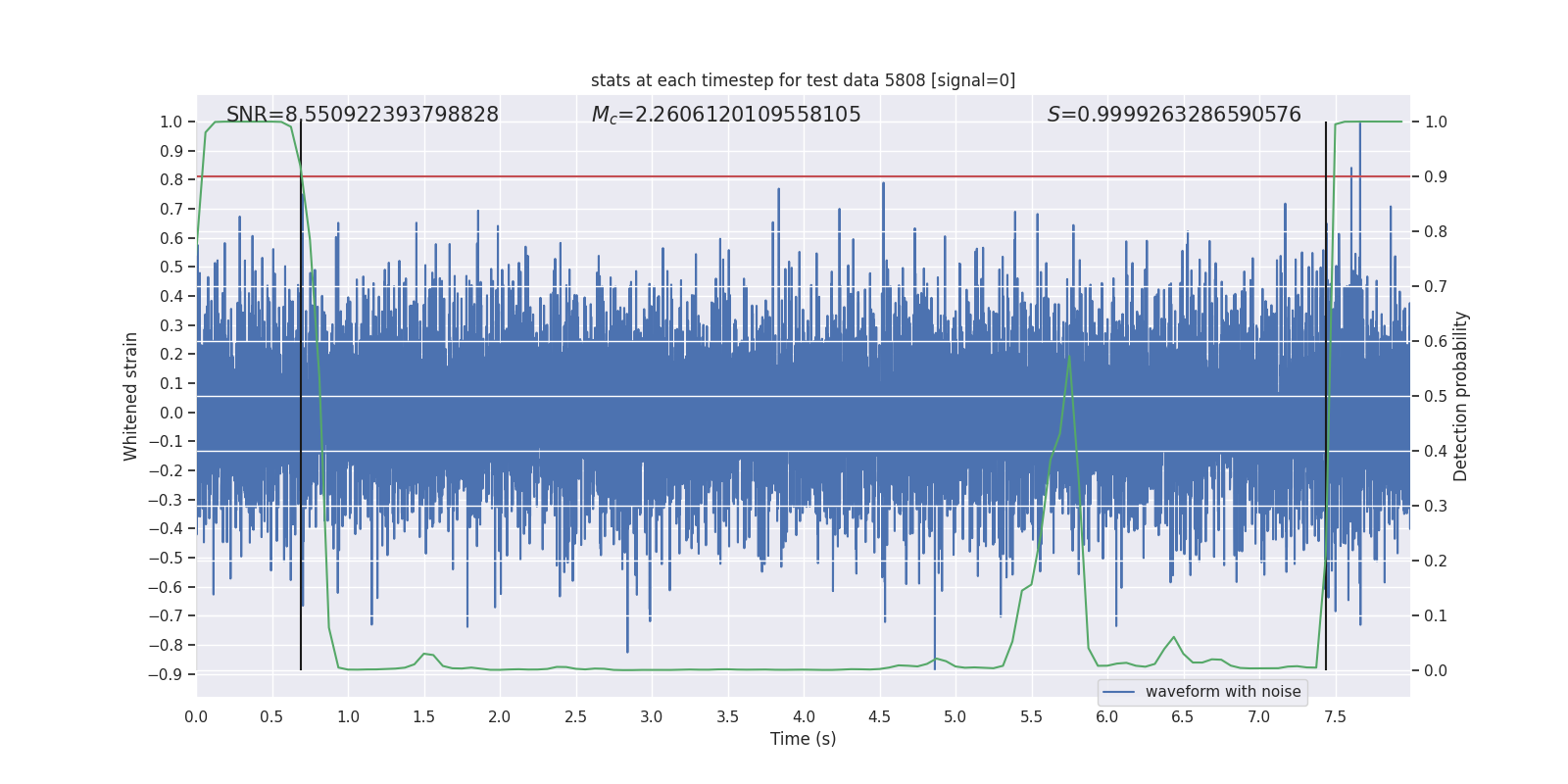Click the plot title about test data 5808
This screenshot has width=1568, height=784.
click(803, 80)
